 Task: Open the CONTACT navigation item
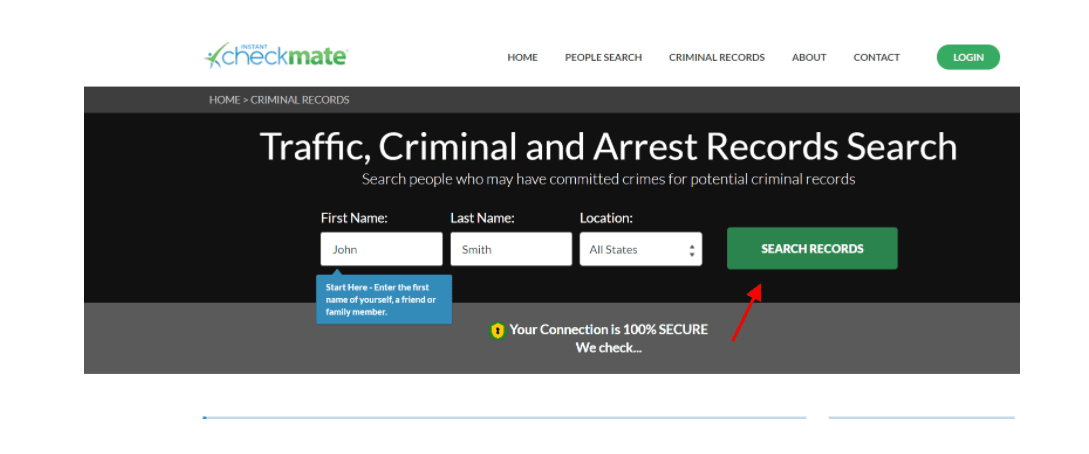pos(876,58)
